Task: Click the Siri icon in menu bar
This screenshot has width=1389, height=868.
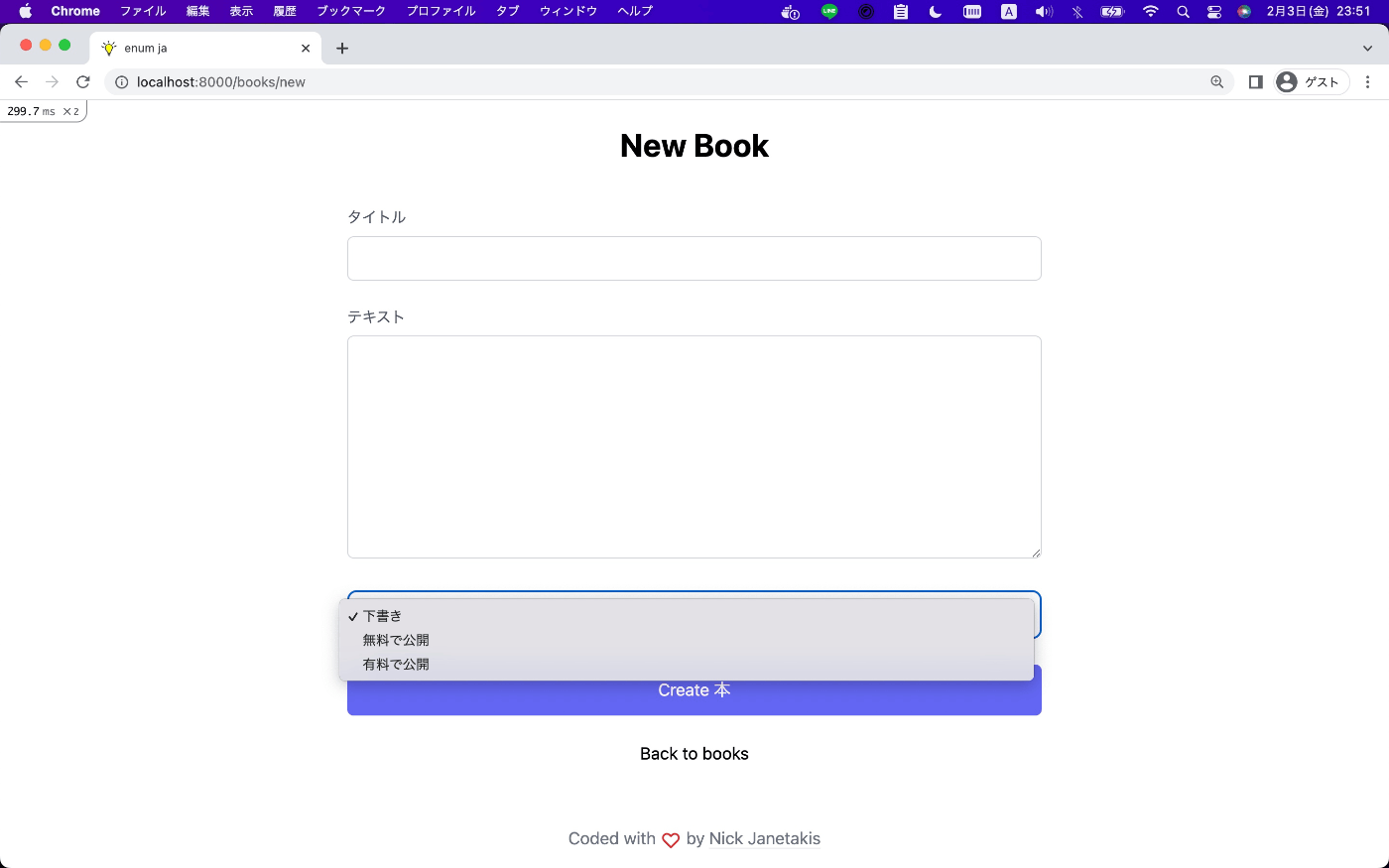Action: pyautogui.click(x=1244, y=12)
